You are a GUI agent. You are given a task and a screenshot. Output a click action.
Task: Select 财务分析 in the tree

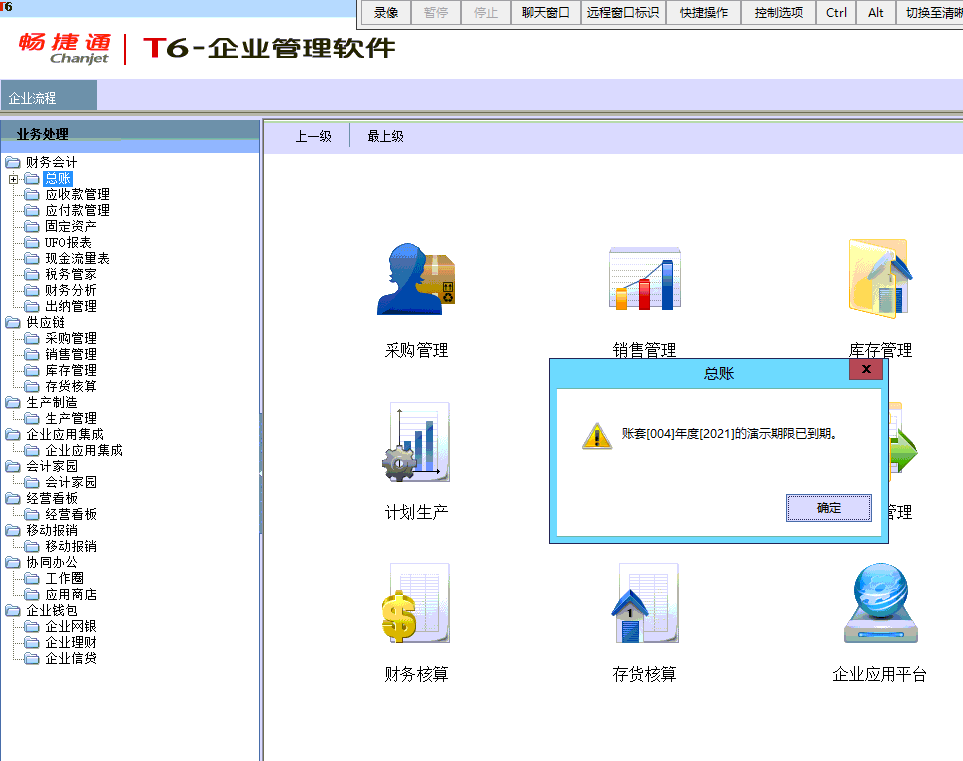tap(71, 291)
